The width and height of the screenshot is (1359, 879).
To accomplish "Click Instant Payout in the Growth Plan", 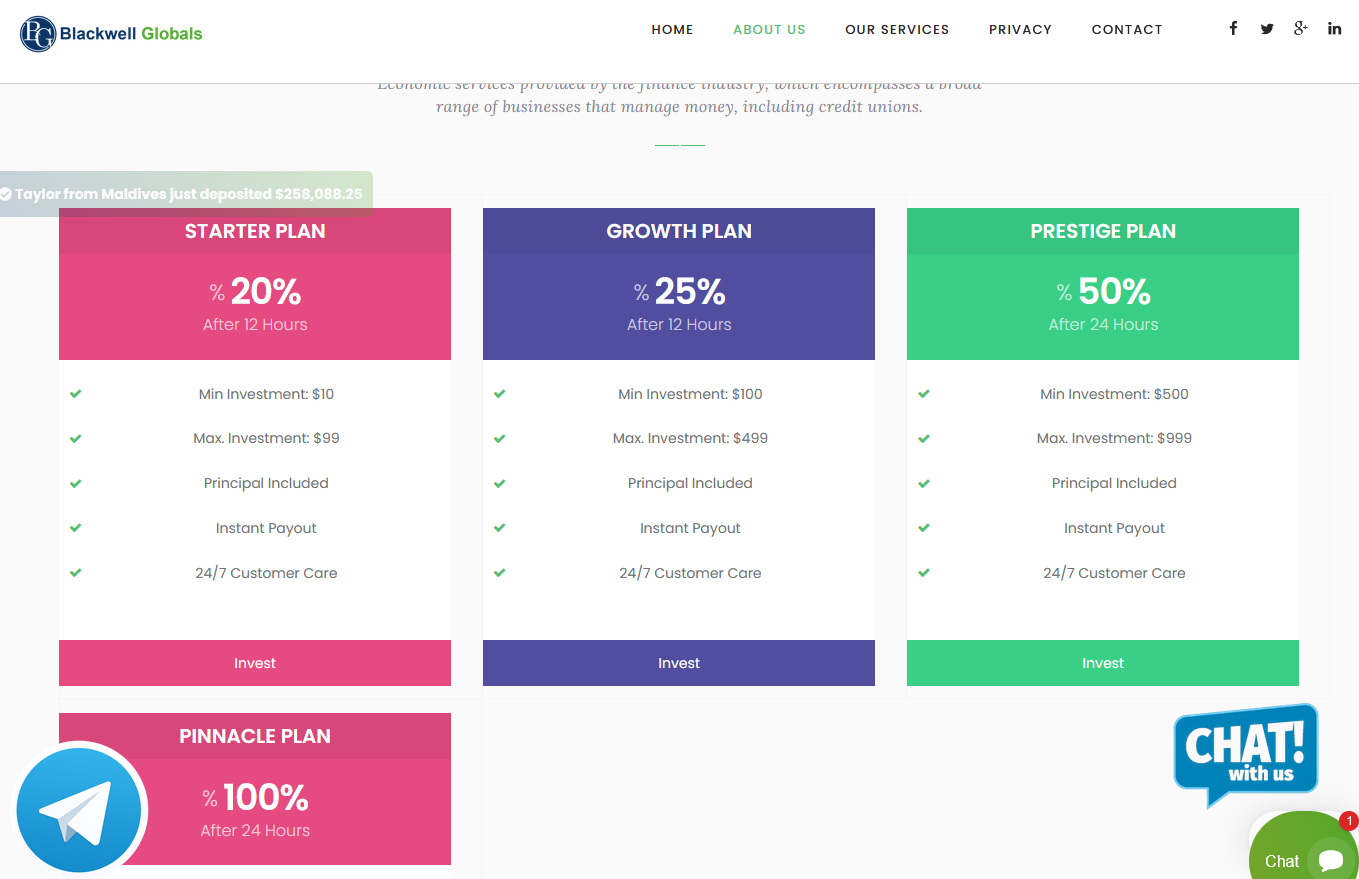I will tap(690, 528).
